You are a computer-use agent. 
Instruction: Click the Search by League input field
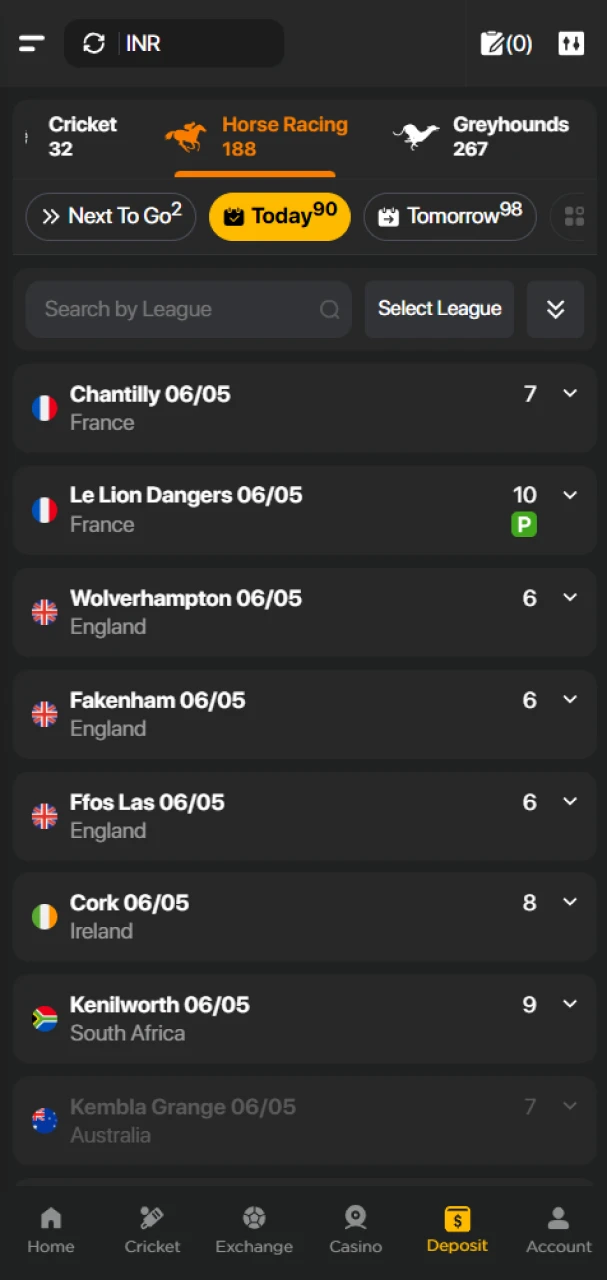click(189, 309)
